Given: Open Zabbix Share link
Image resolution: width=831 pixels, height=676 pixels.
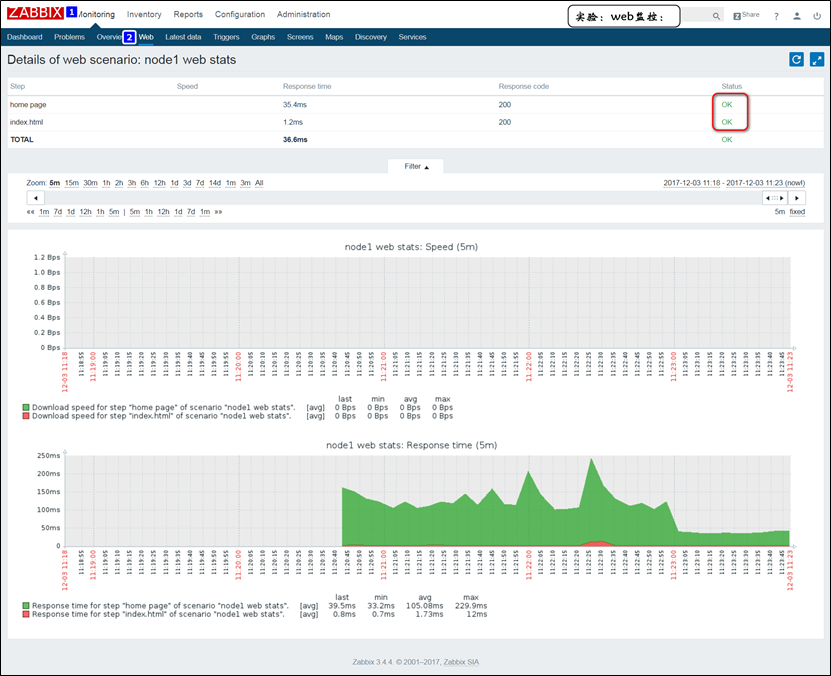Looking at the screenshot, I should coord(746,15).
